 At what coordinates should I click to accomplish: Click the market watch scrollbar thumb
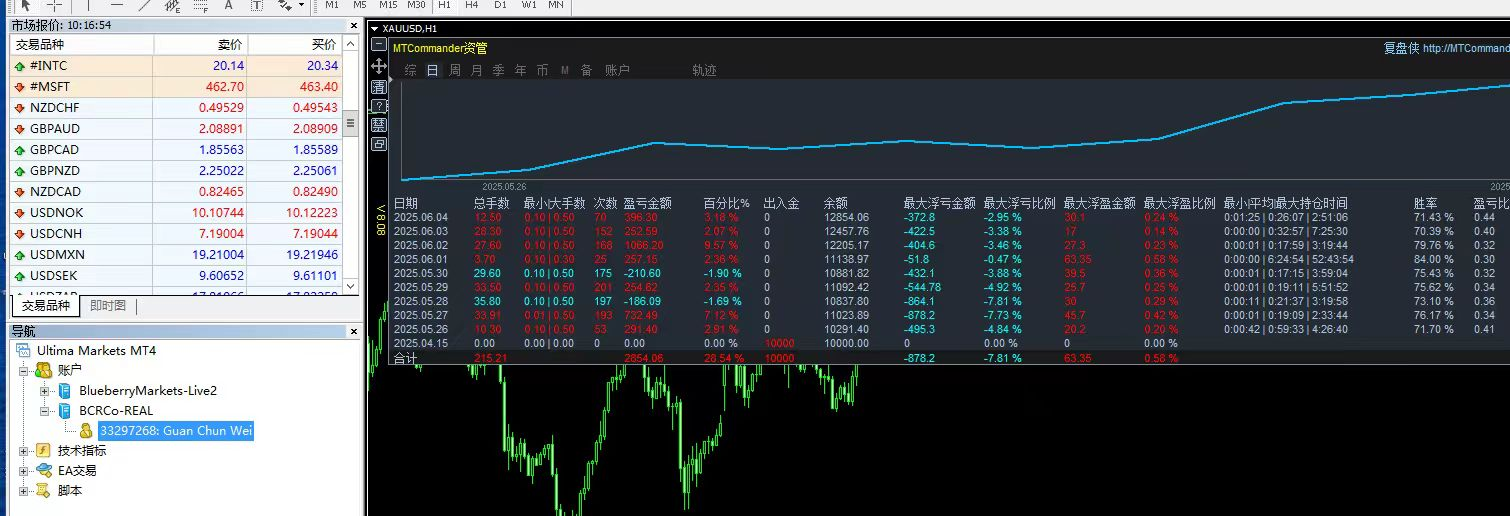pos(351,121)
